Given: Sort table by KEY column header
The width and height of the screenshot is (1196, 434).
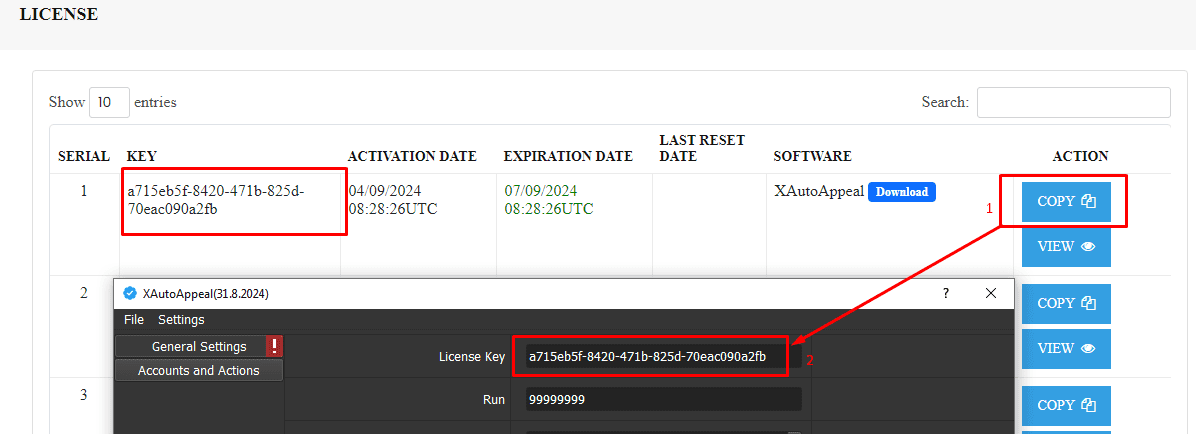Looking at the screenshot, I should [141, 156].
